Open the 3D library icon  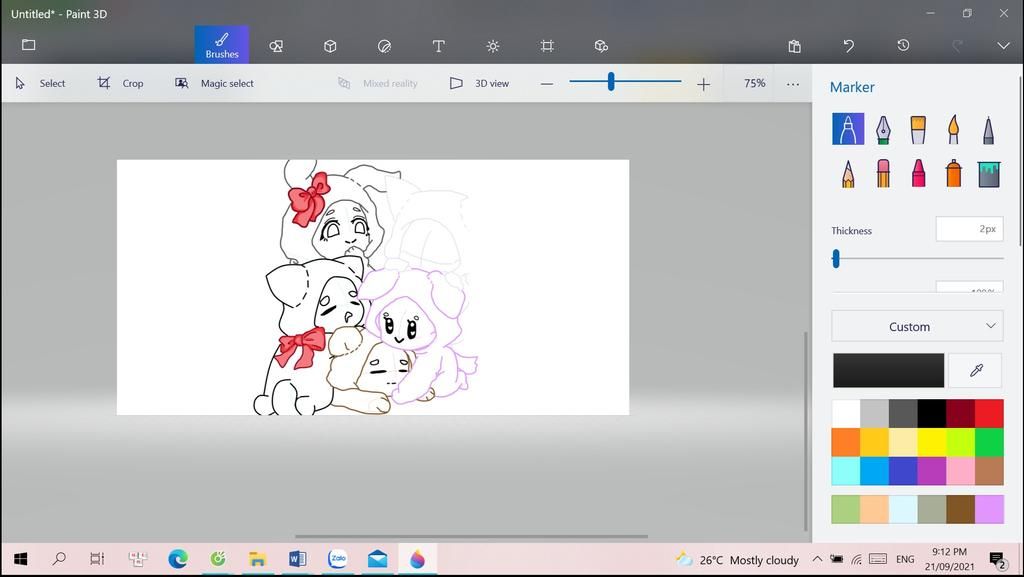[601, 46]
